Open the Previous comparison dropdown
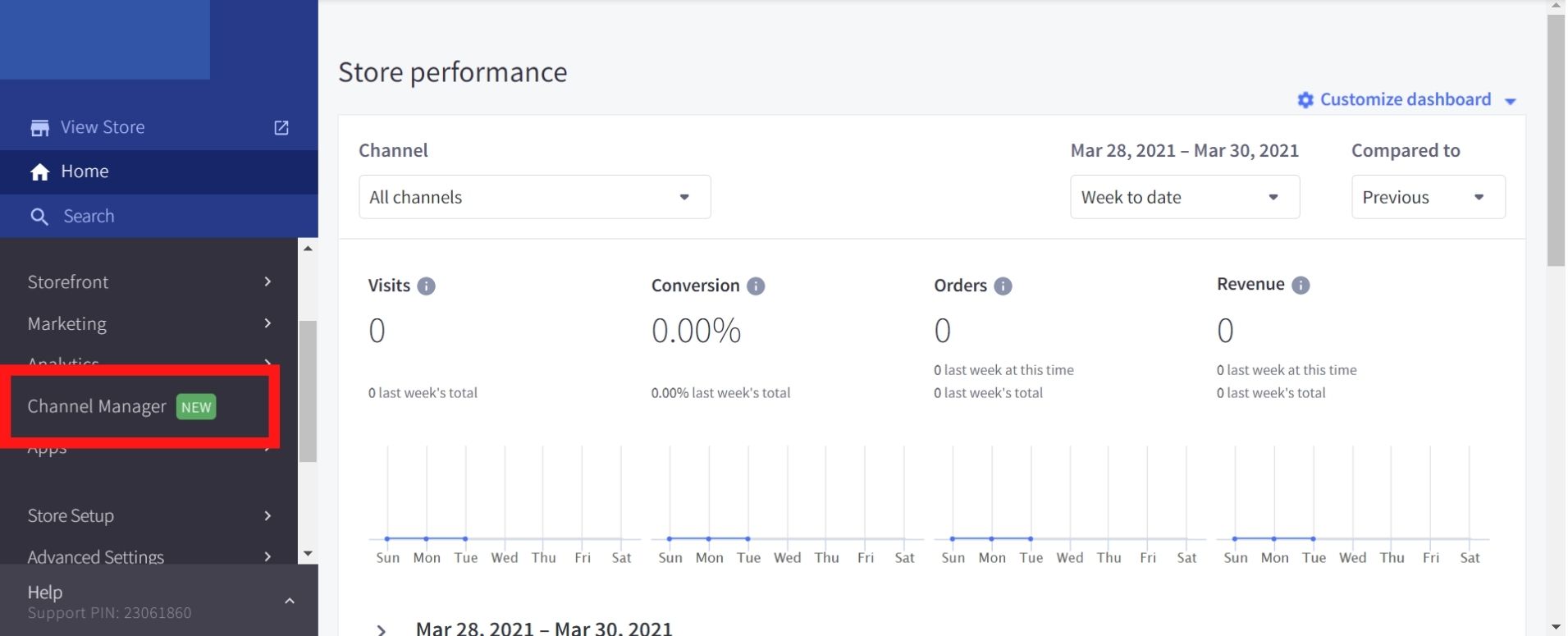The image size is (1568, 636). pos(1427,197)
